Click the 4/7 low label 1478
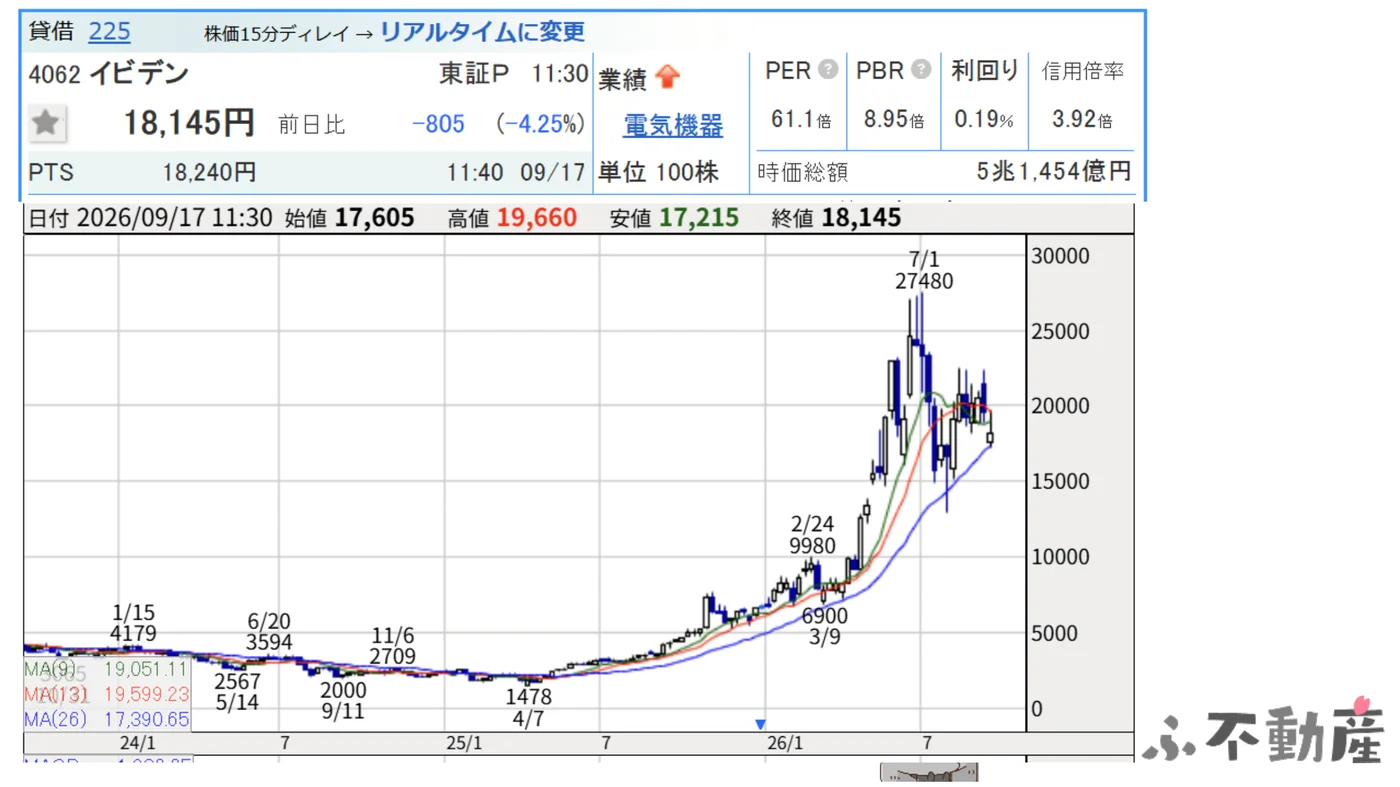 527,698
